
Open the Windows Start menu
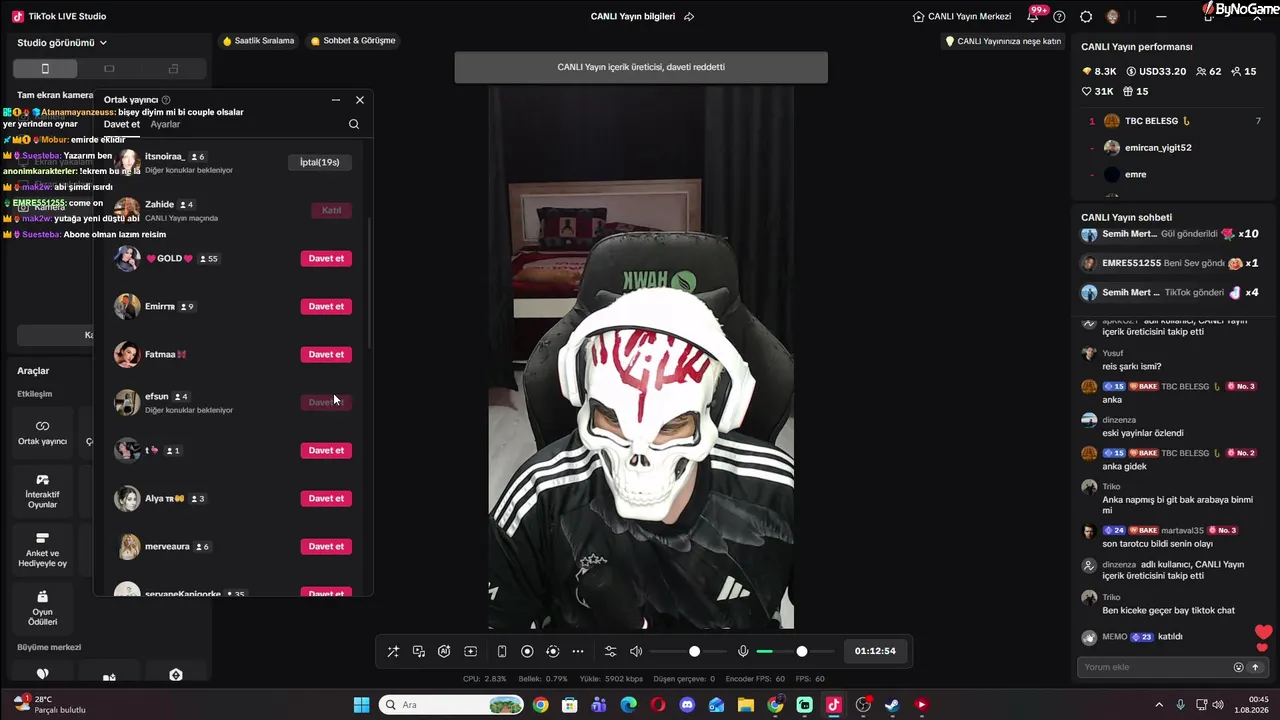click(x=361, y=705)
